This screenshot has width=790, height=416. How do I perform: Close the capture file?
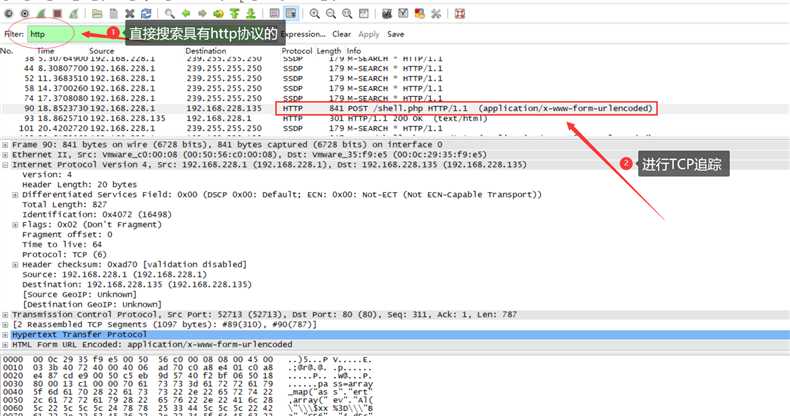coord(130,14)
